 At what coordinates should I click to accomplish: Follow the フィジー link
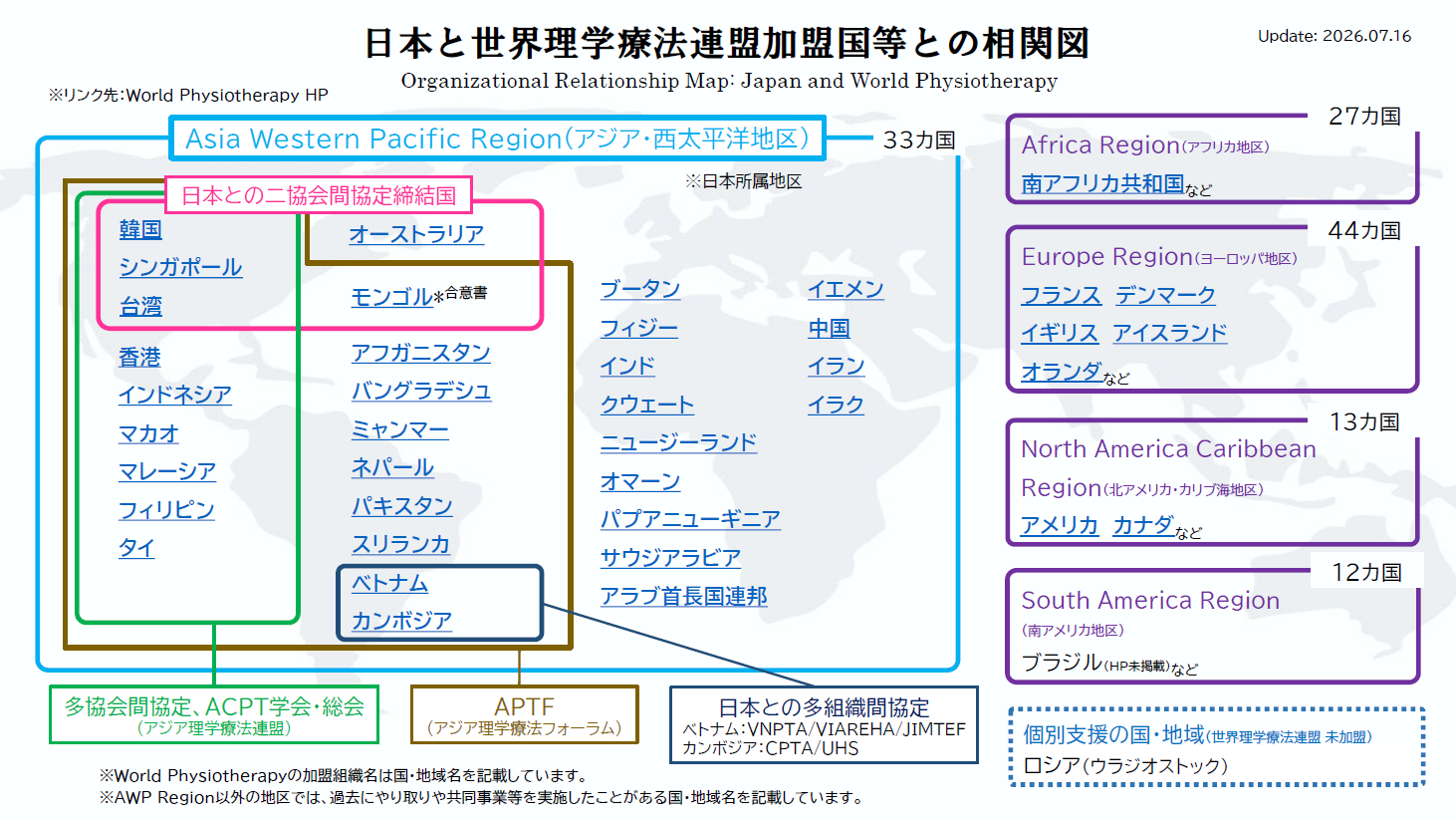(638, 328)
